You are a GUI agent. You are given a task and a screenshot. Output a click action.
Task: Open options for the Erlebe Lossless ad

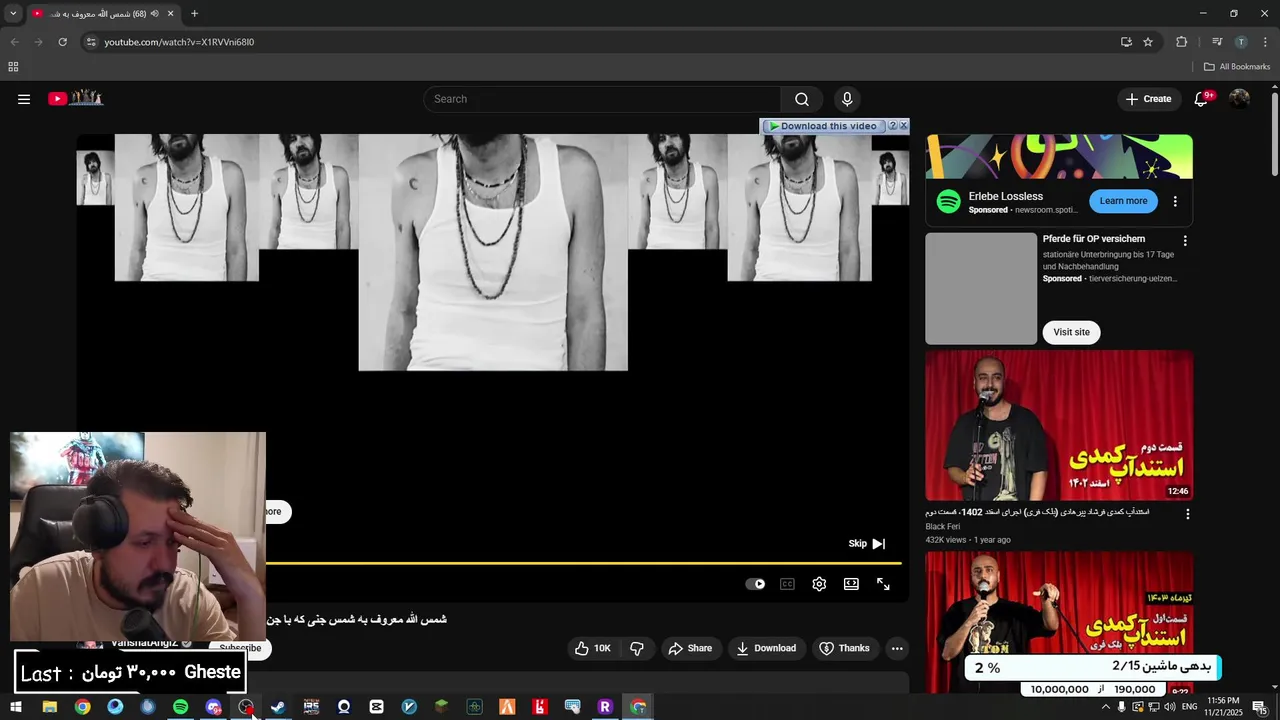pyautogui.click(x=1175, y=201)
